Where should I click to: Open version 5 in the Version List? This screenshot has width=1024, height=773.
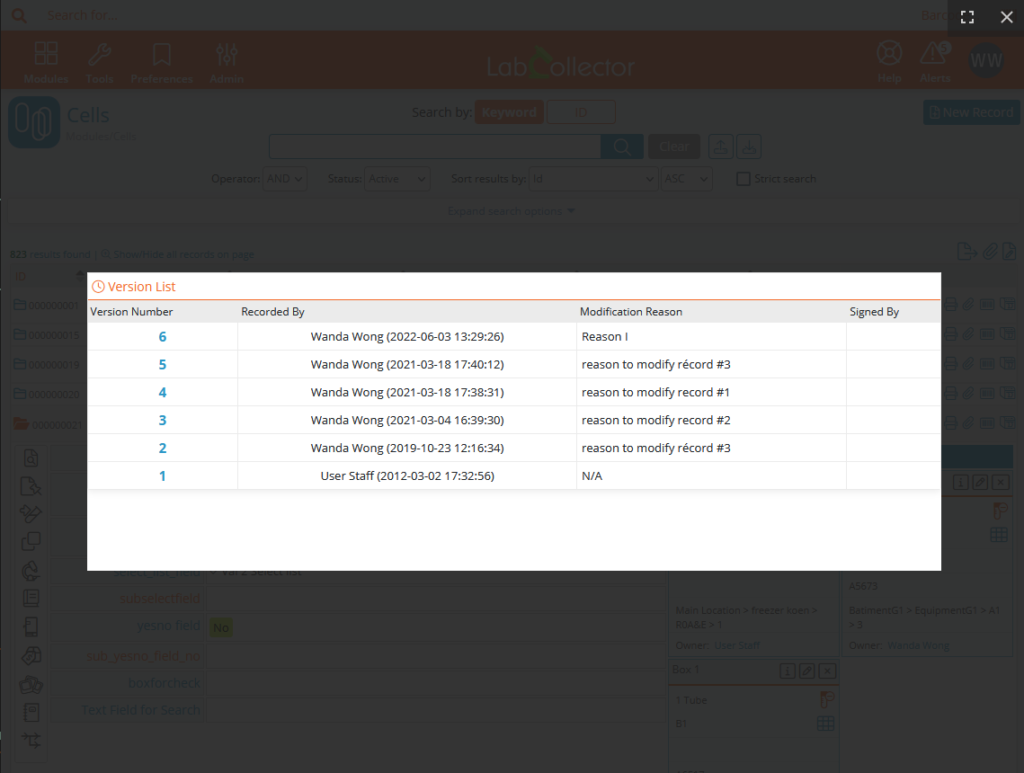coord(163,365)
